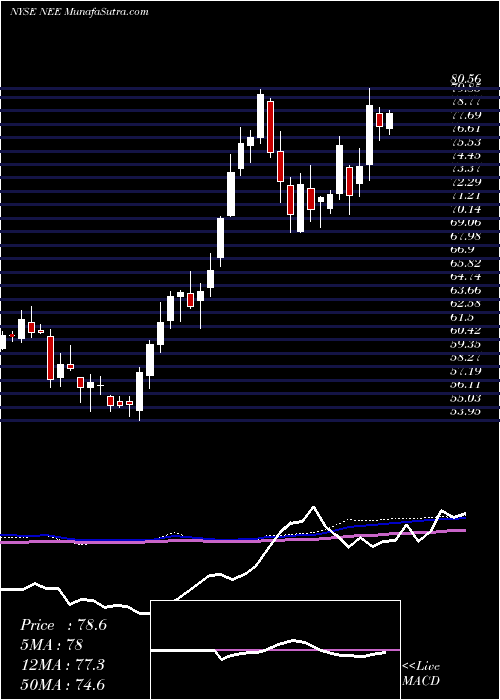Click inside the Live MACD inset chart
This screenshot has width=500, height=700.
coord(275,650)
